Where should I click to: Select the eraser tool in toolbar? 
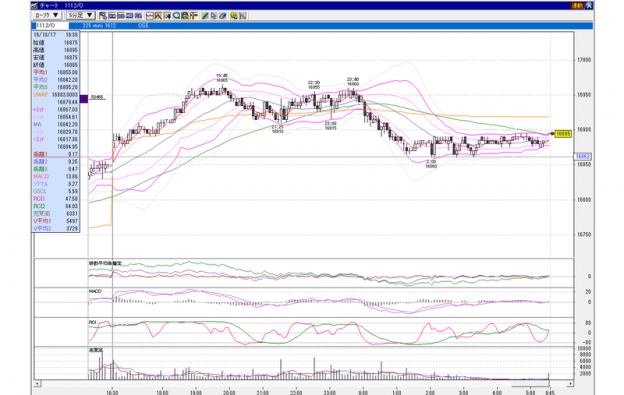tap(222, 16)
